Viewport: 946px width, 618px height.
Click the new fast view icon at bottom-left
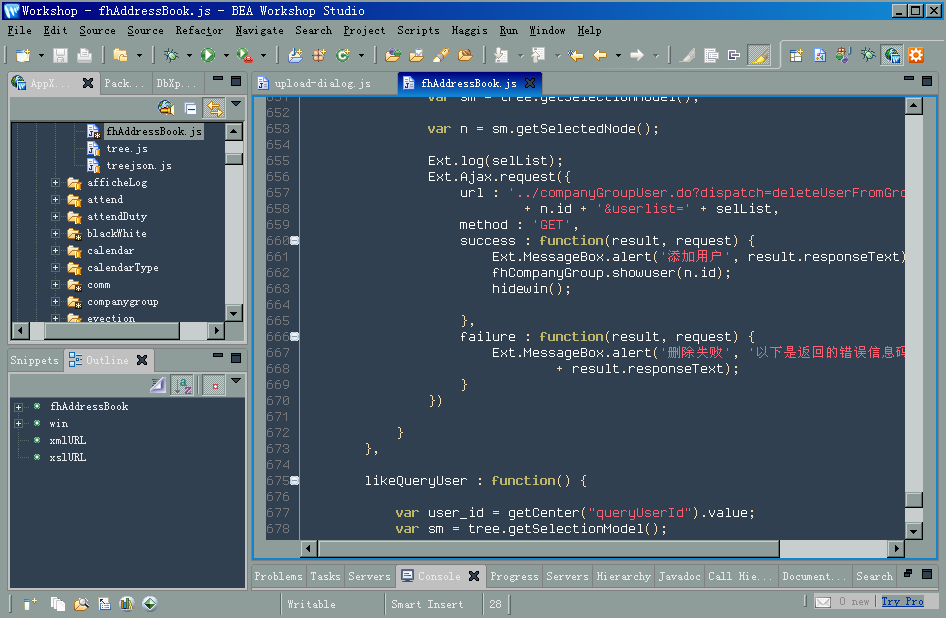(x=30, y=604)
